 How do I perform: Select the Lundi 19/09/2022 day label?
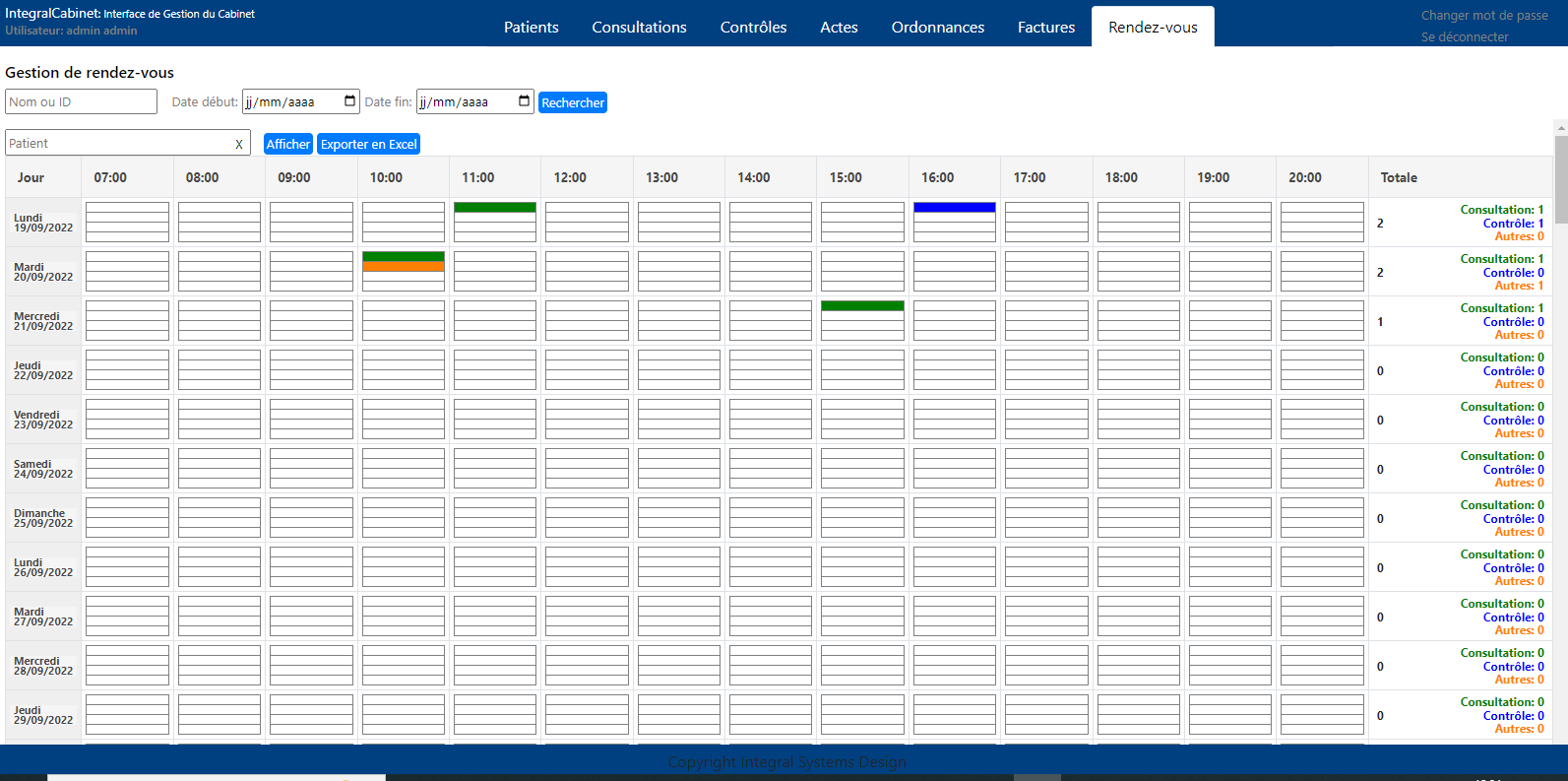[43, 223]
